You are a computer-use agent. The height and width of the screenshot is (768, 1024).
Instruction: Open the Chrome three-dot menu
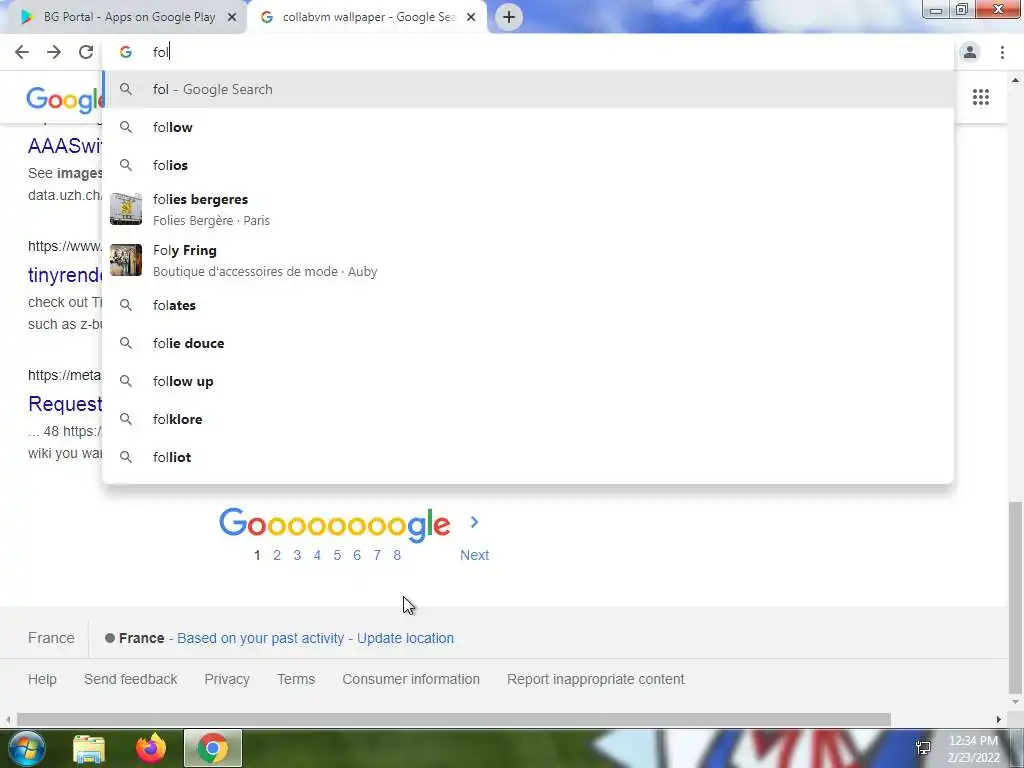pos(1002,52)
